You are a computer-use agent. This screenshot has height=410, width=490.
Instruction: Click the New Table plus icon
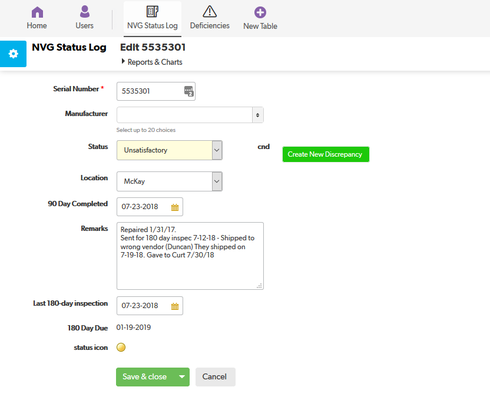pyautogui.click(x=260, y=12)
